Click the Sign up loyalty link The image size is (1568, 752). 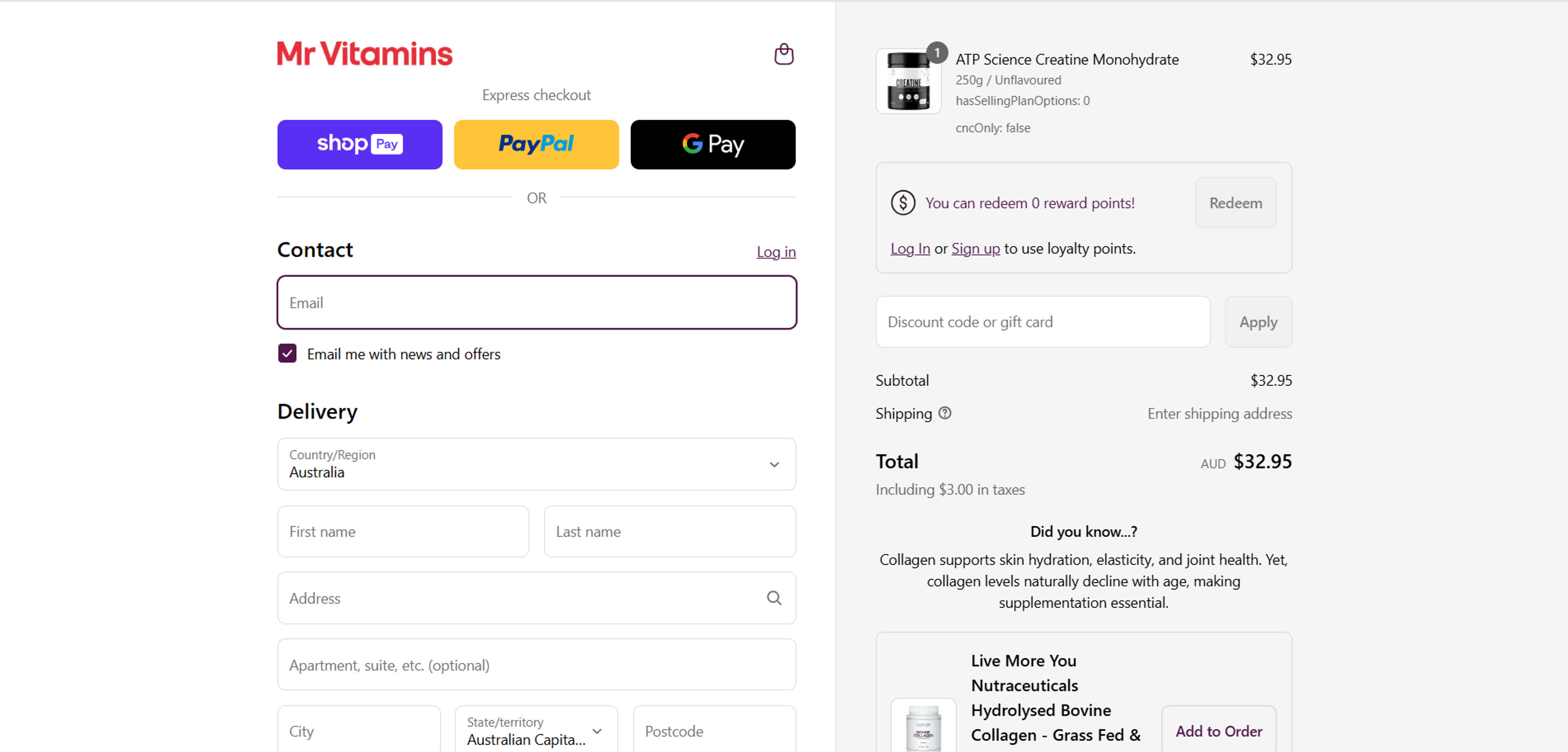[x=975, y=248]
